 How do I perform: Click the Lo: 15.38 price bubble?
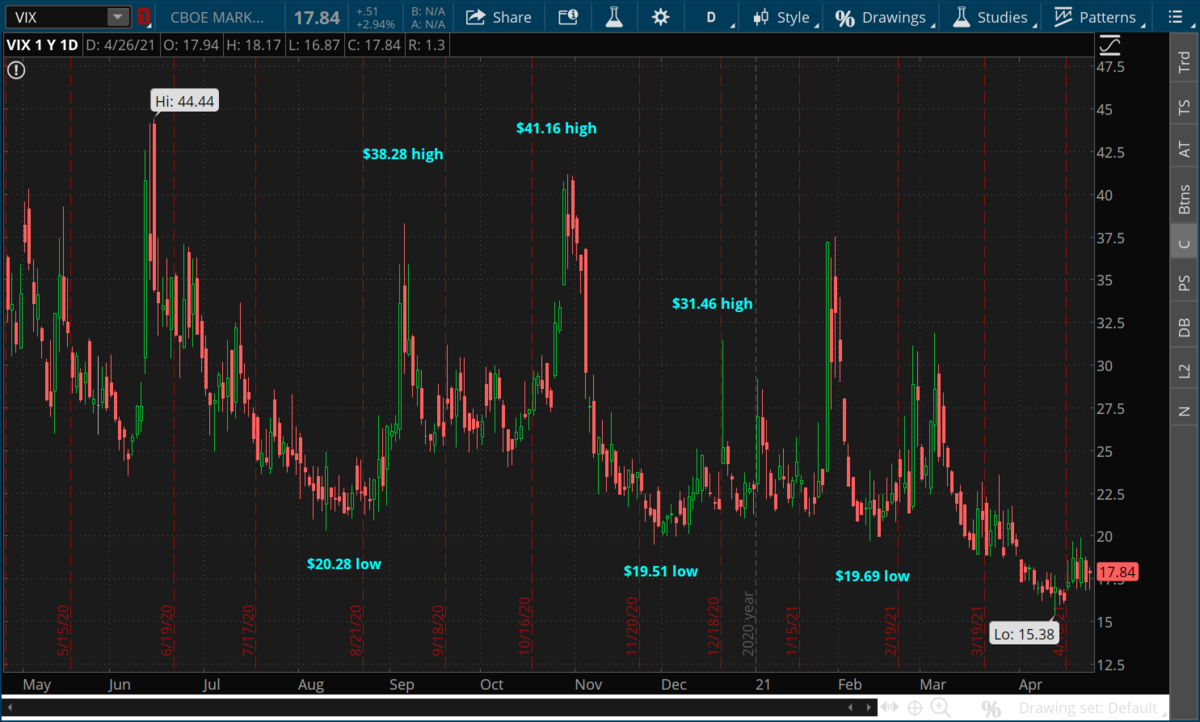(x=1022, y=633)
